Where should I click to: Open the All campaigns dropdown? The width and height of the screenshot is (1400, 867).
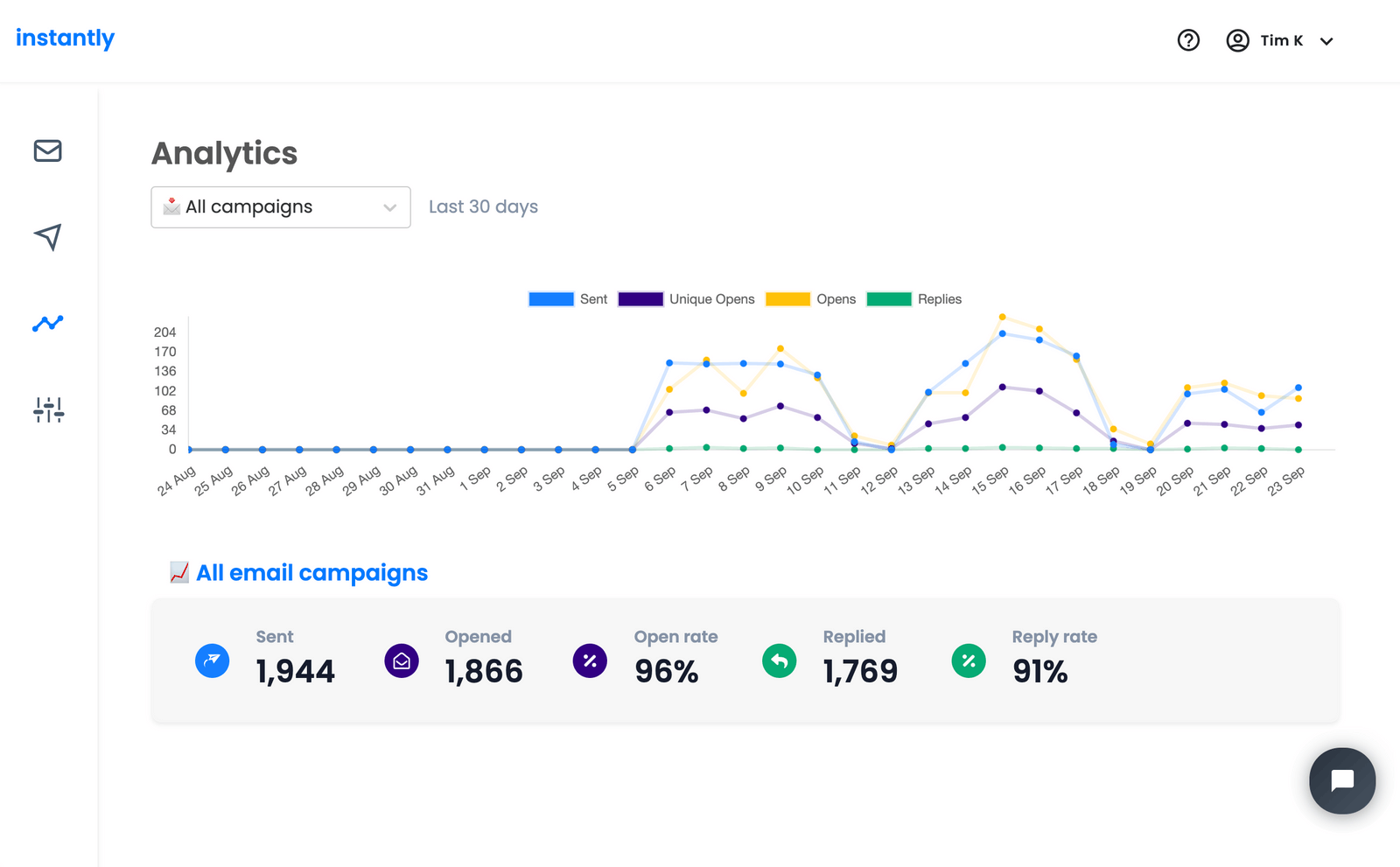281,207
